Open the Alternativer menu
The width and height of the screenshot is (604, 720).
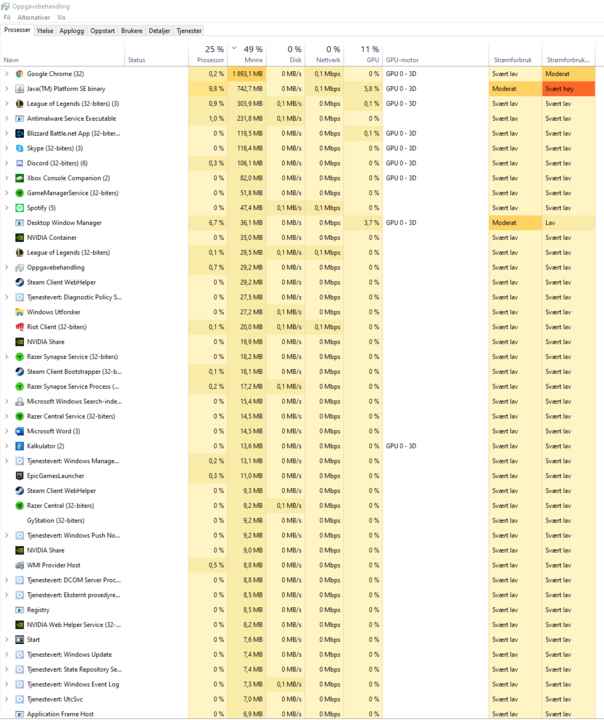34,17
